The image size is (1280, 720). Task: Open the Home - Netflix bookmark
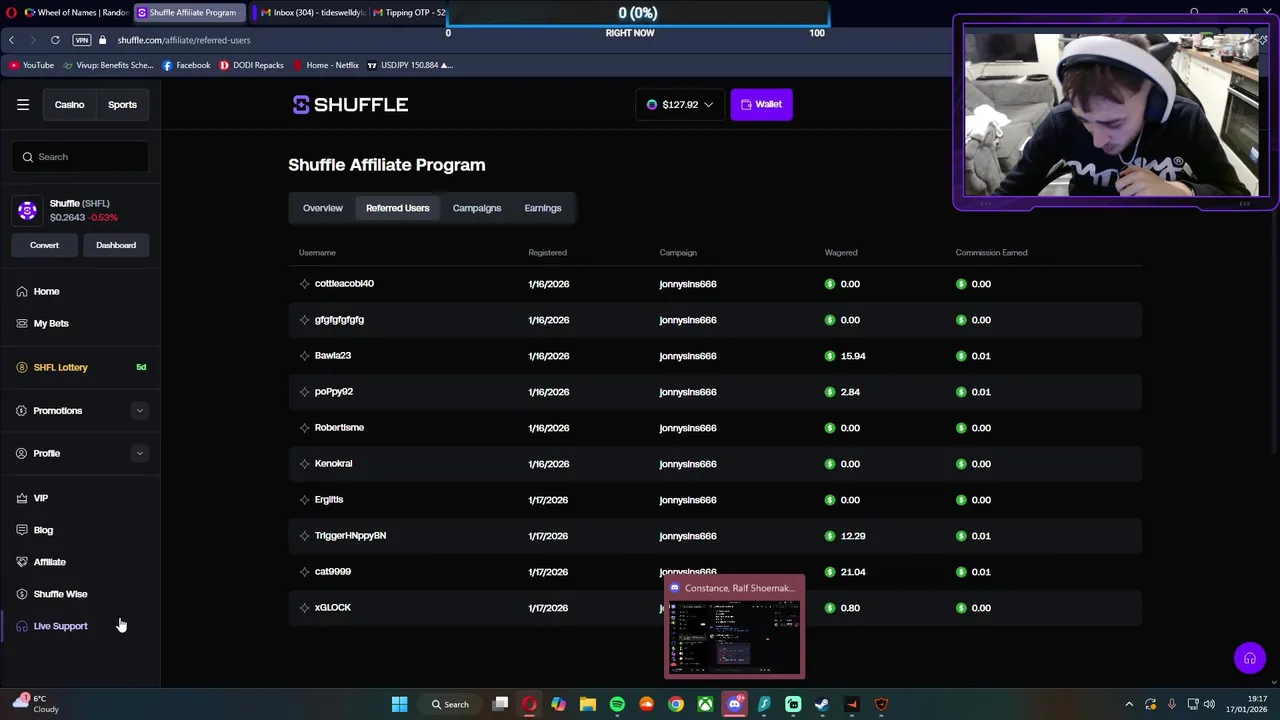326,65
